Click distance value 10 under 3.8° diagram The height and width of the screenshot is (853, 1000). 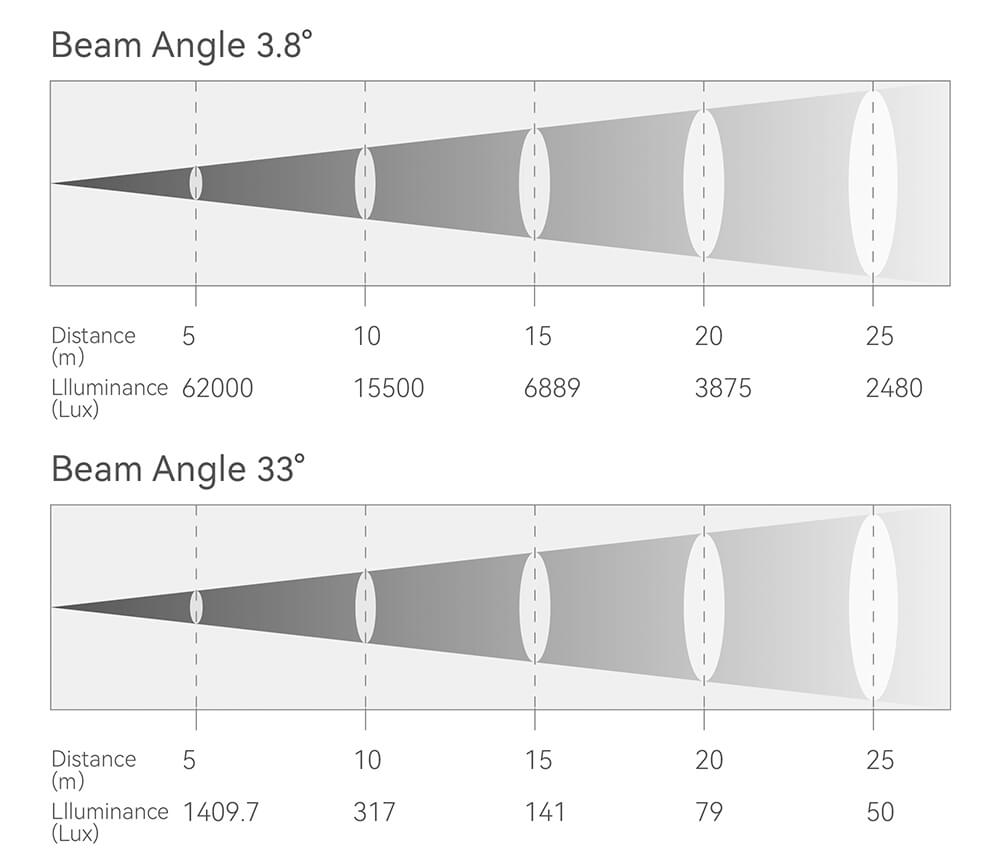(367, 336)
